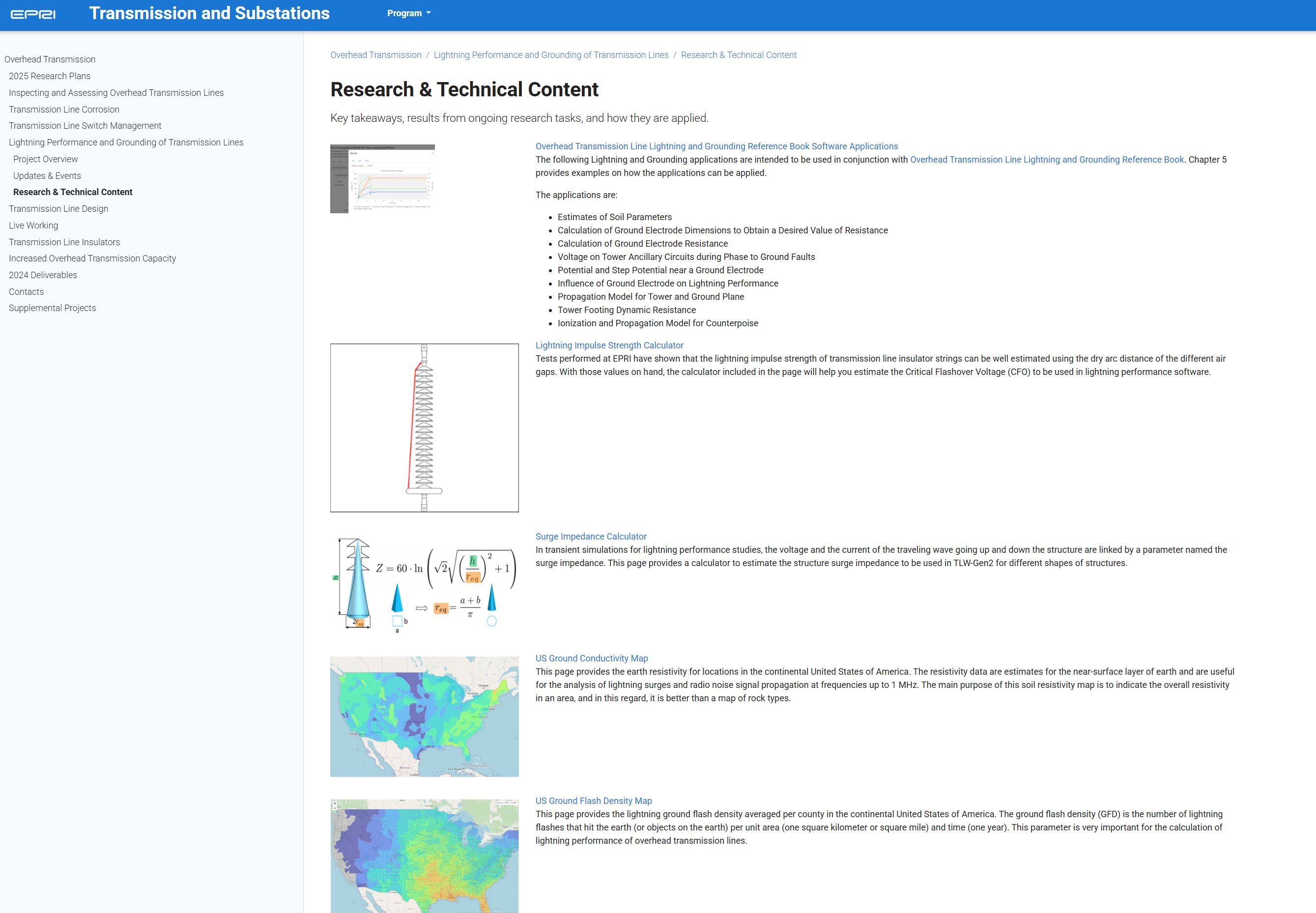Screen dimensions: 1316x913
Task: Open Lightning Impulse Strength Calculator link
Action: [x=609, y=345]
